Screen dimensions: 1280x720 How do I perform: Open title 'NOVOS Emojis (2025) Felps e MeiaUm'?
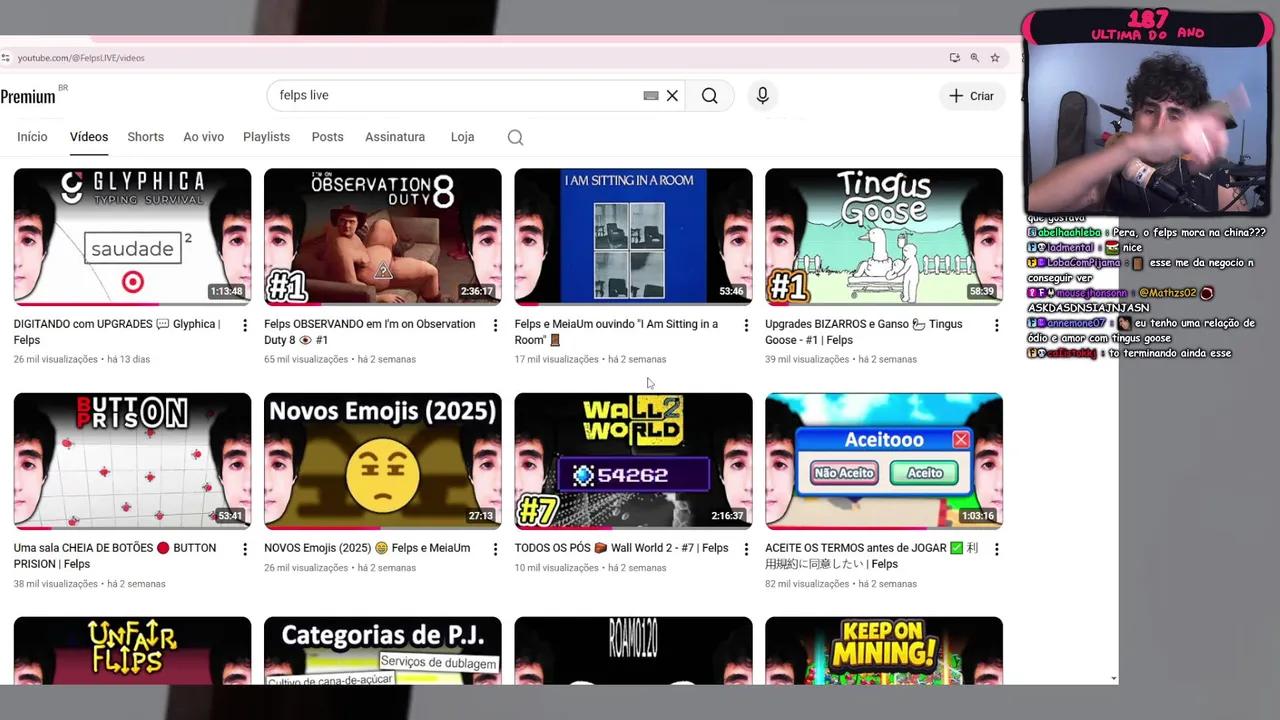click(367, 548)
